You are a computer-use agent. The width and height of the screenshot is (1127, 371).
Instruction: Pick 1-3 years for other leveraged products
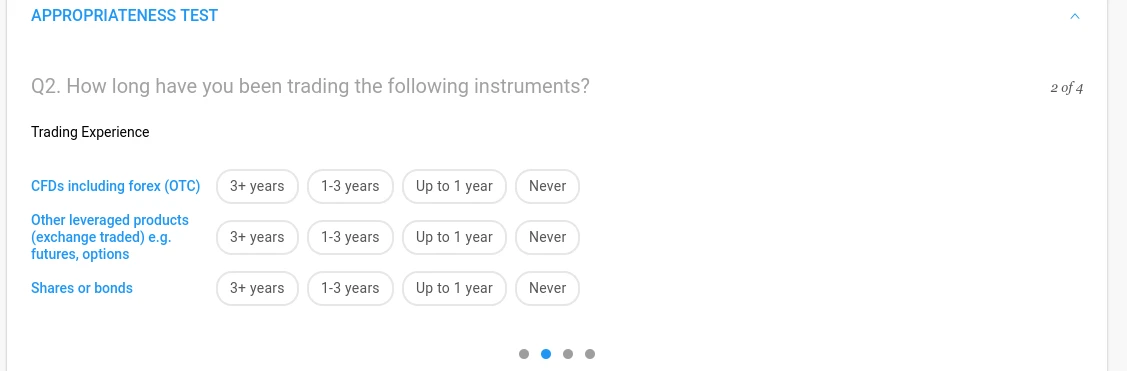tap(350, 237)
